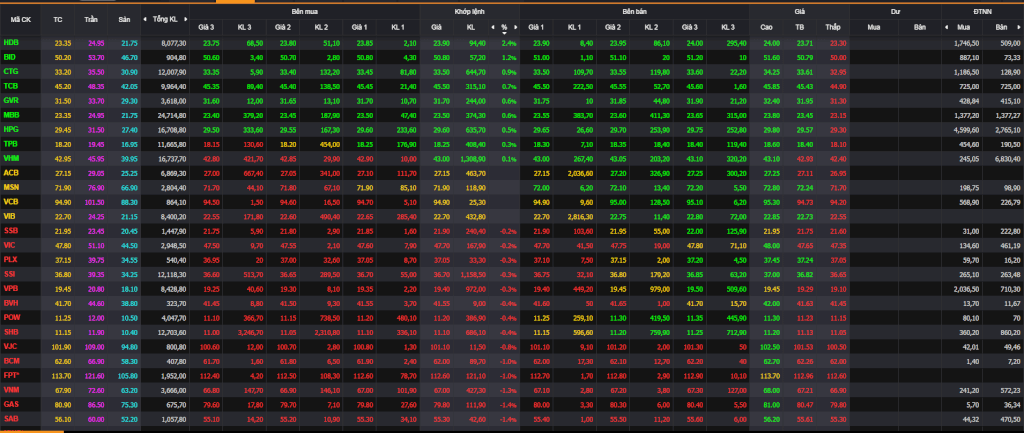This screenshot has width=1024, height=433.
Task: Sort by the TC reference price header
Action: click(57, 20)
